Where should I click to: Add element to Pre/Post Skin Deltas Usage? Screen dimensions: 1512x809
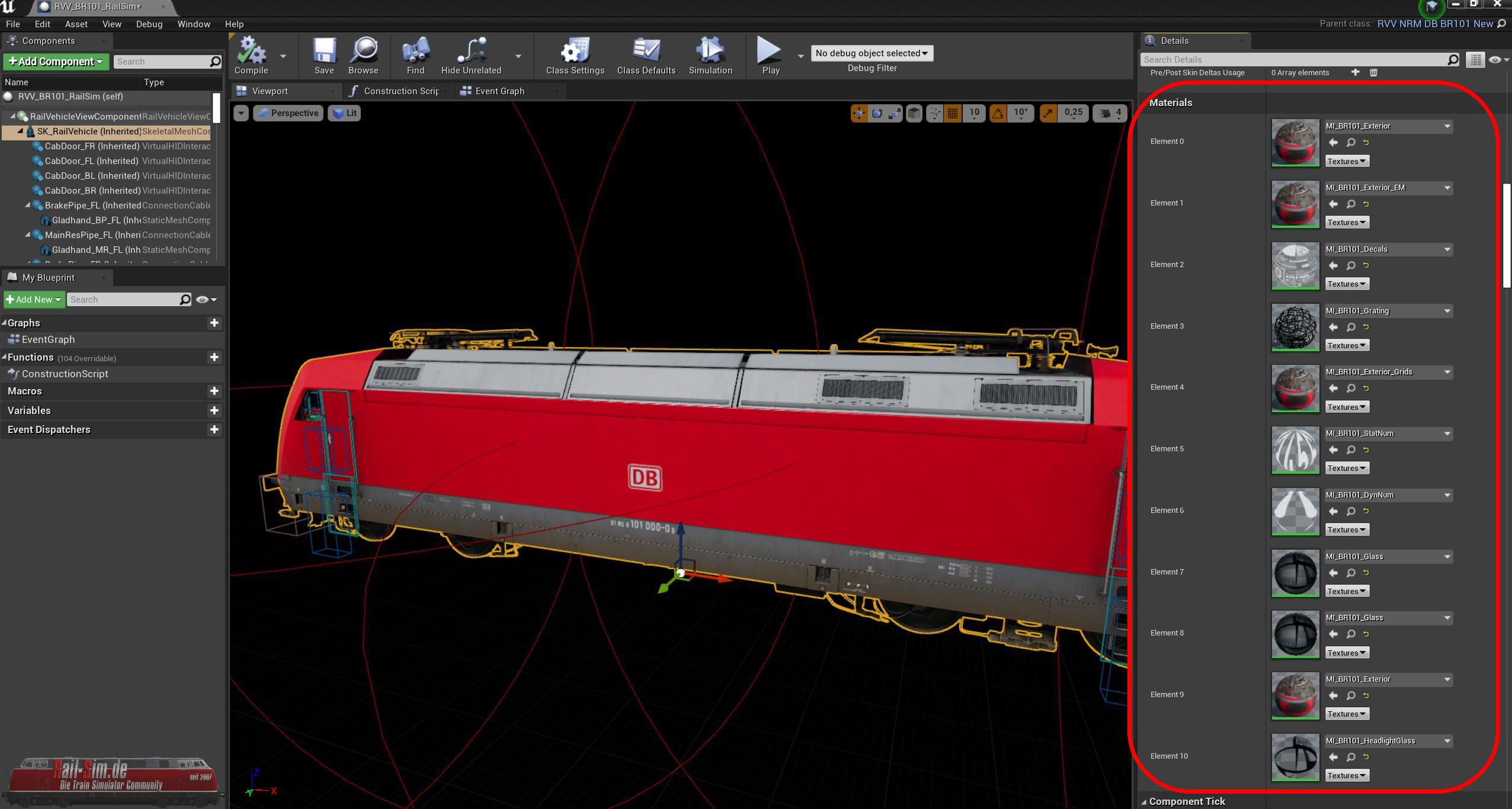tap(1355, 72)
